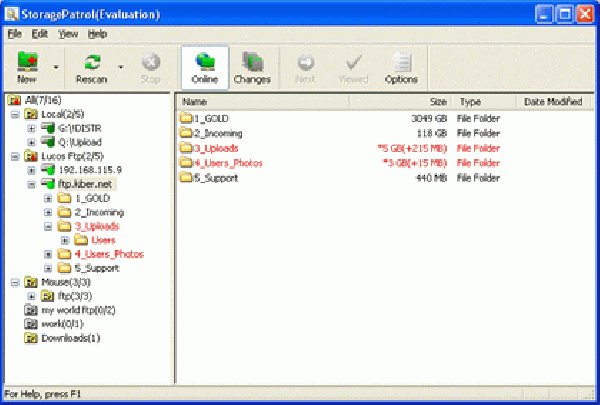
Task: Expand the G:\!DISTR node
Action: (x=31, y=129)
